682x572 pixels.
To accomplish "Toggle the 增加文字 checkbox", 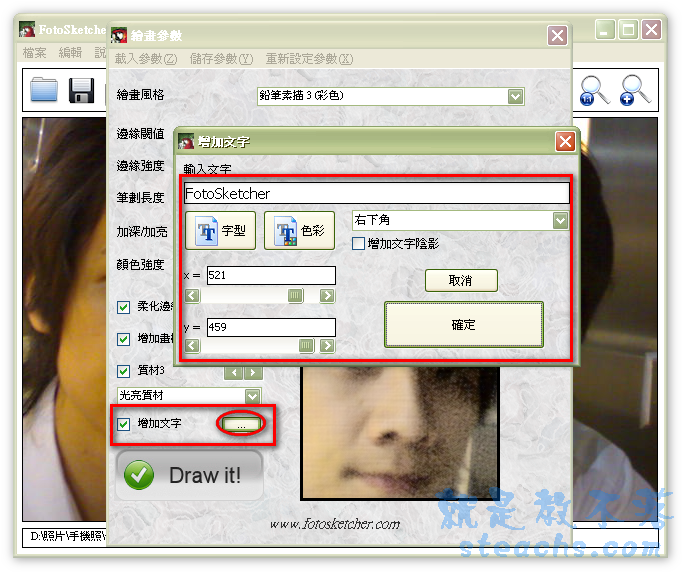I will coord(124,424).
